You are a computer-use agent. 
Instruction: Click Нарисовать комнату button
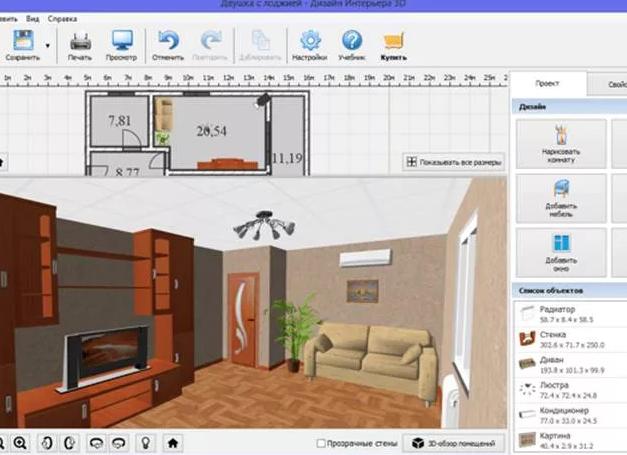point(560,143)
